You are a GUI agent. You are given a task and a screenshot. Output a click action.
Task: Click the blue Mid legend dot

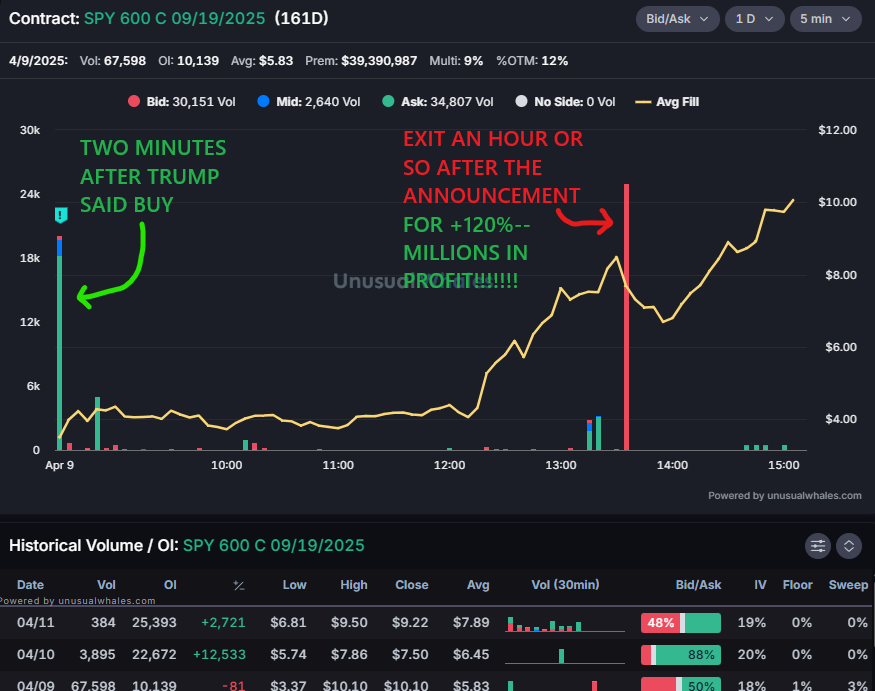(x=263, y=101)
